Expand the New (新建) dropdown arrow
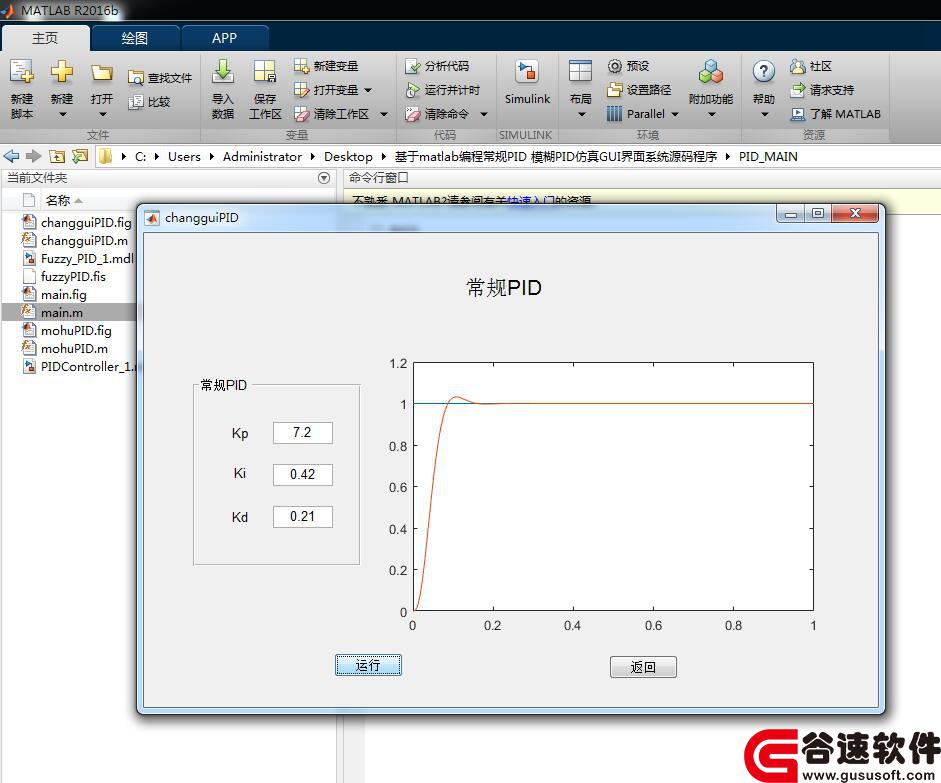 [62, 115]
